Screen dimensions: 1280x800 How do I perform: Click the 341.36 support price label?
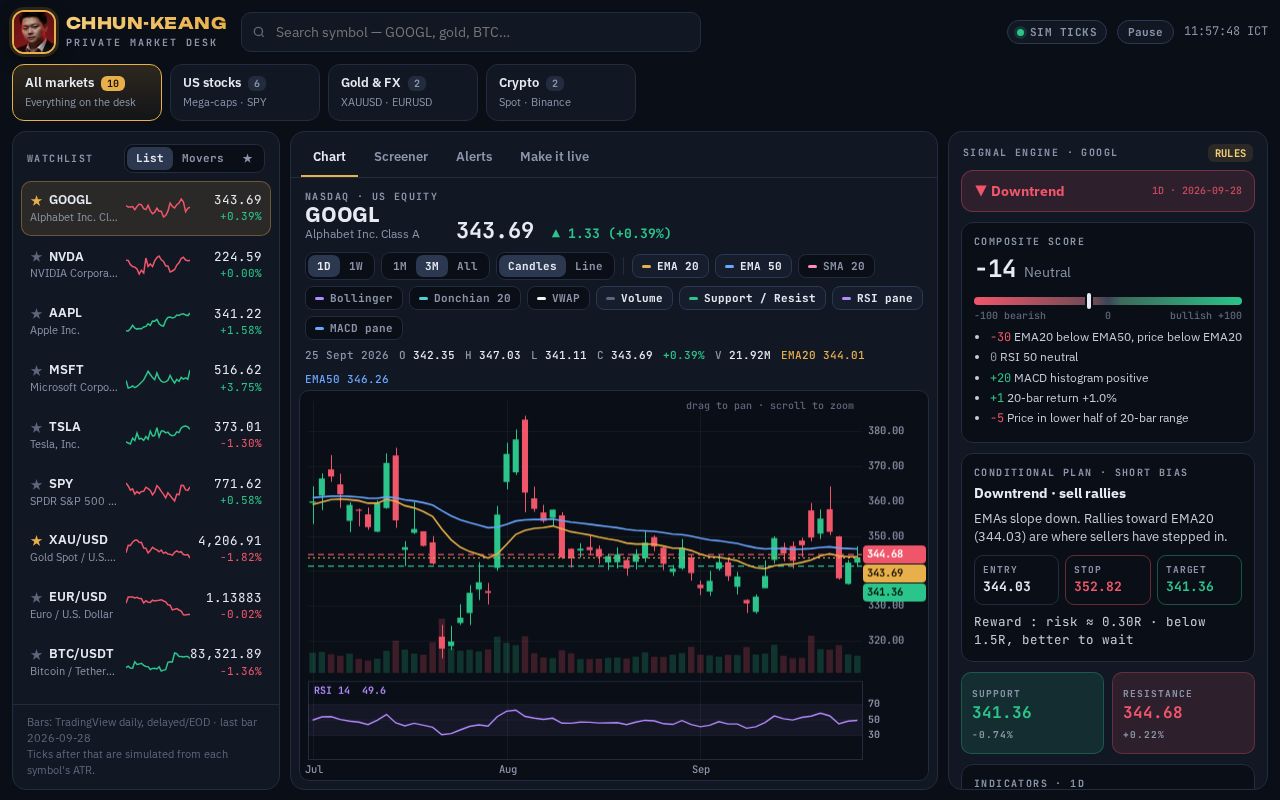(894, 592)
